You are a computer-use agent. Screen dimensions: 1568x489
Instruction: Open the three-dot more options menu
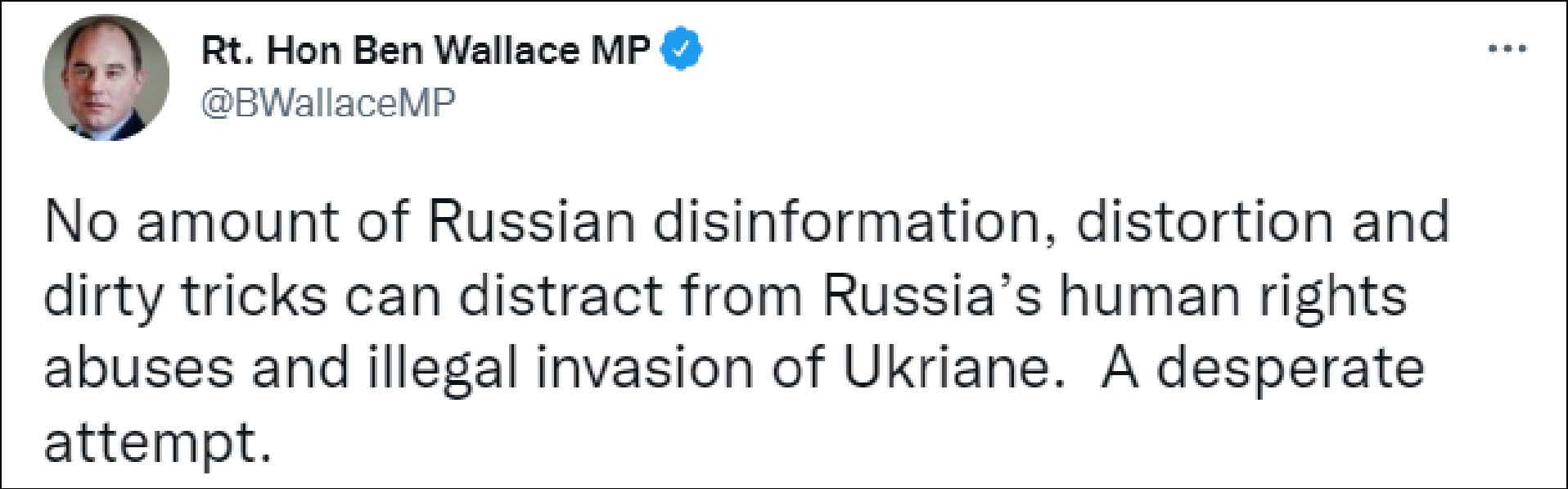1507,49
